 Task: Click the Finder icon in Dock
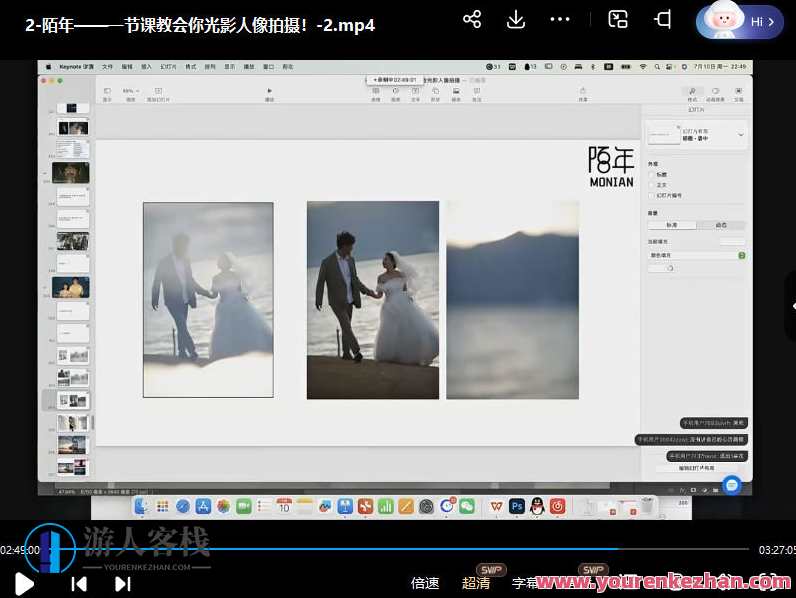[143, 507]
